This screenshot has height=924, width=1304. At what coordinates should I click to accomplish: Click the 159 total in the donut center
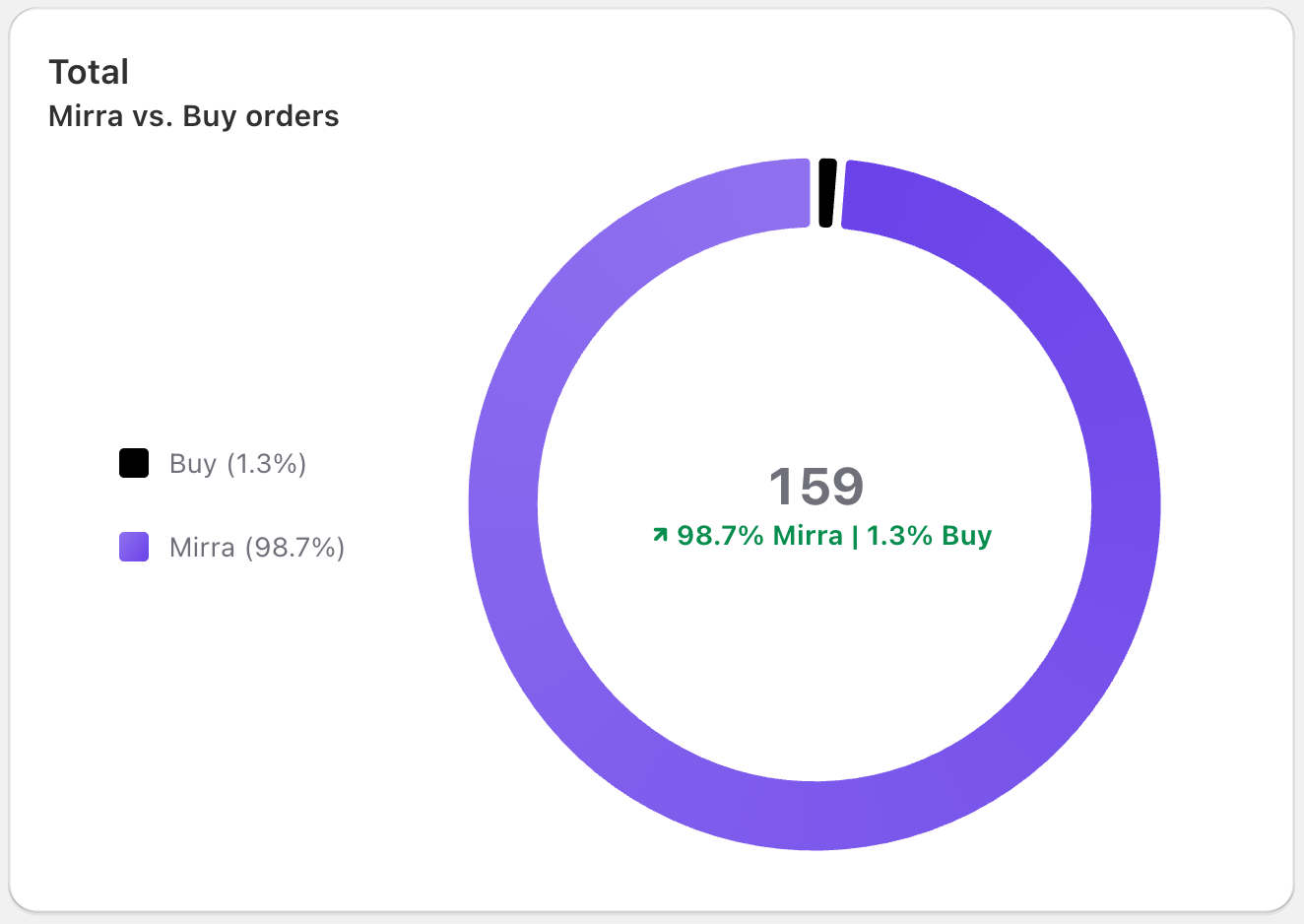[x=815, y=486]
